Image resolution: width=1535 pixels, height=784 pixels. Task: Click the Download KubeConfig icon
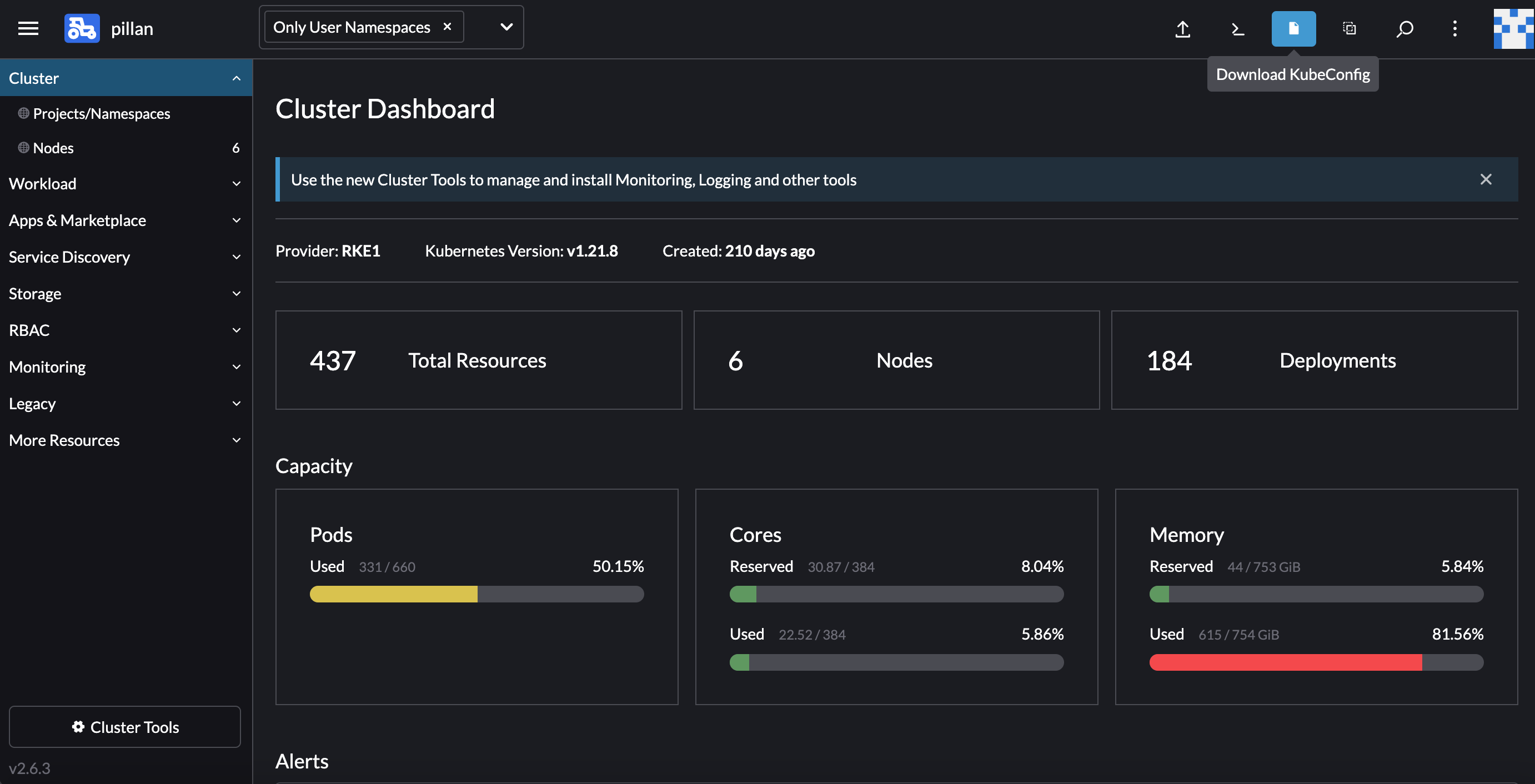point(1293,29)
